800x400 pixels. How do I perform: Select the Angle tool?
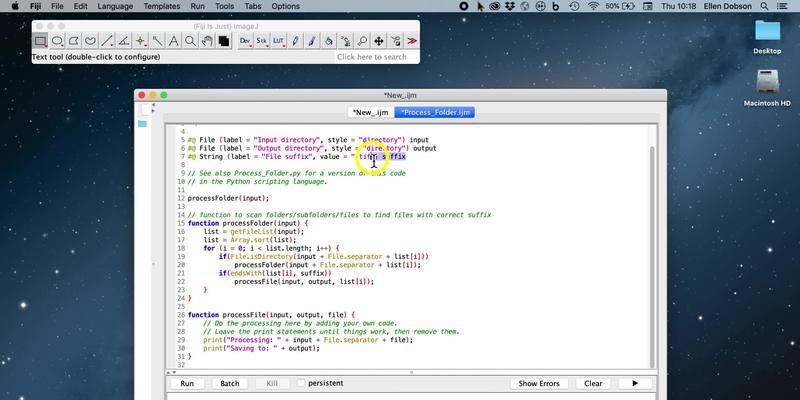point(123,41)
